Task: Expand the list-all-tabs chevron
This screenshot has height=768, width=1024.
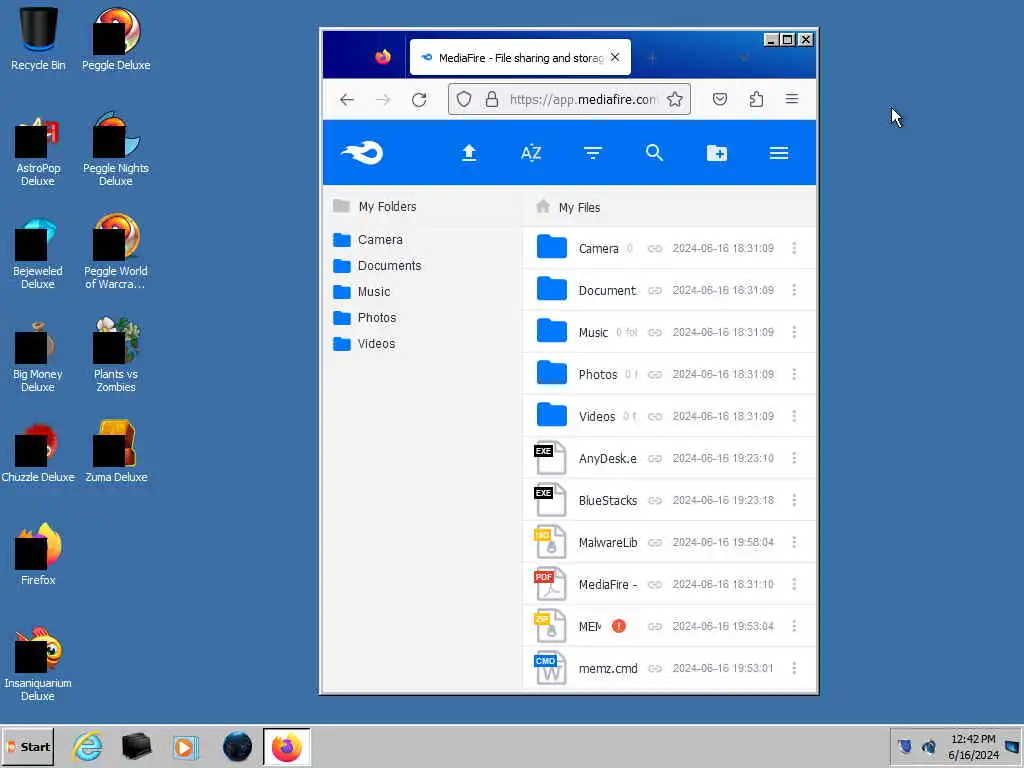Action: click(743, 58)
